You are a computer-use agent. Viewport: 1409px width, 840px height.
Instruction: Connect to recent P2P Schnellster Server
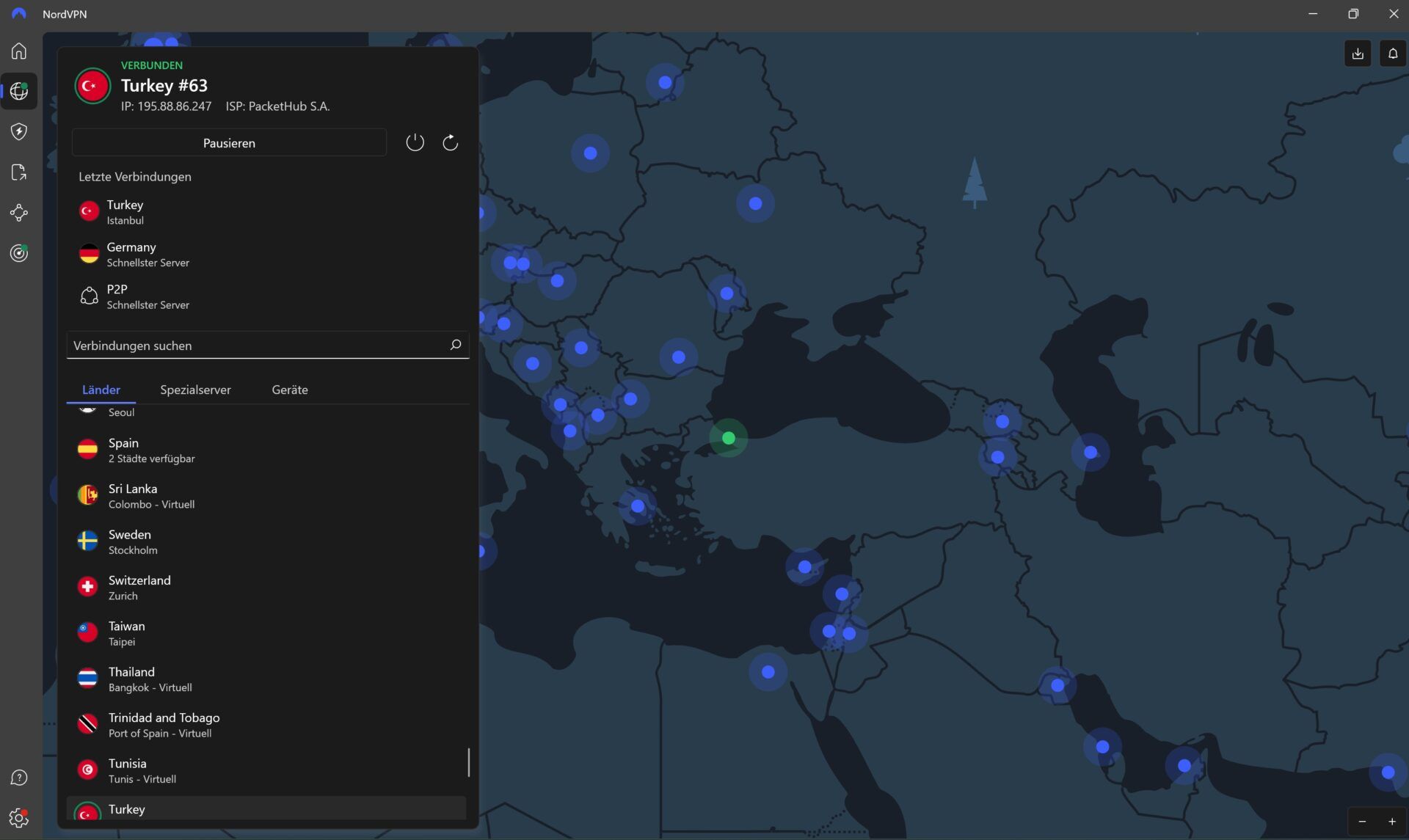click(268, 296)
